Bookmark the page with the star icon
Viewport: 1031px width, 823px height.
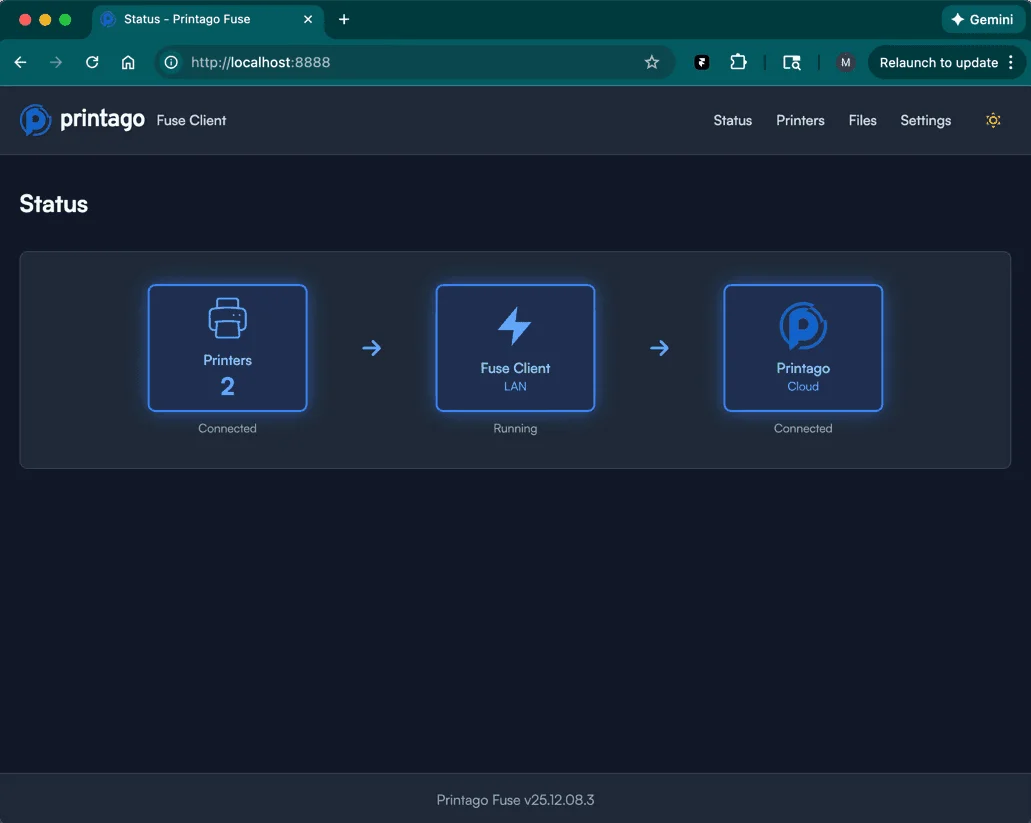(652, 62)
